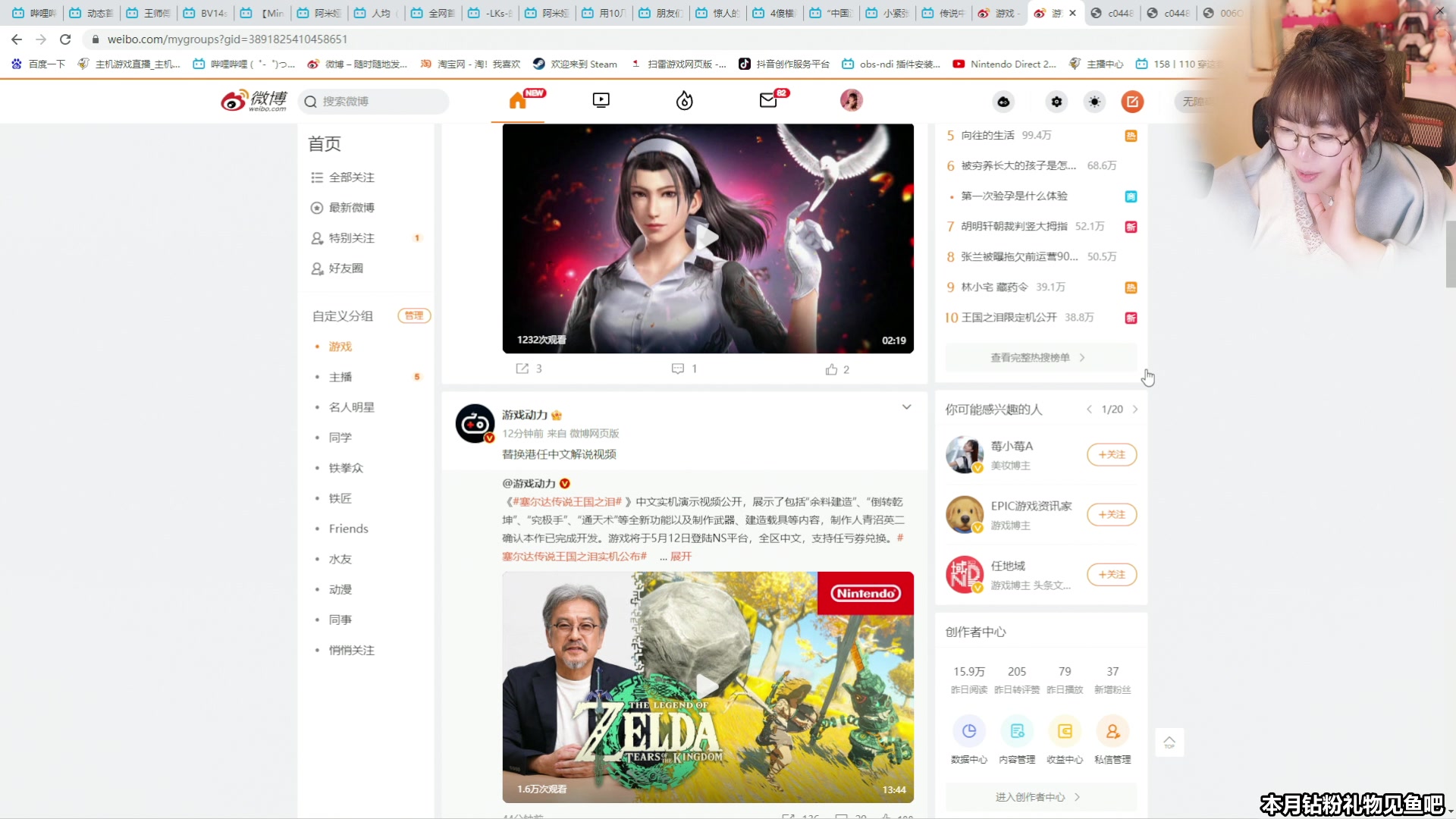
Task: Open Nintendo Direct bookmark
Action: [x=1004, y=64]
